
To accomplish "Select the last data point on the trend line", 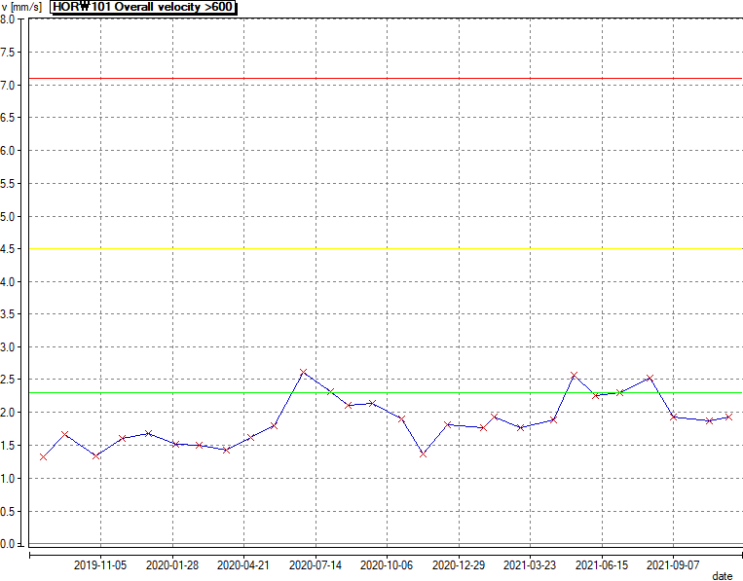I will click(x=729, y=417).
